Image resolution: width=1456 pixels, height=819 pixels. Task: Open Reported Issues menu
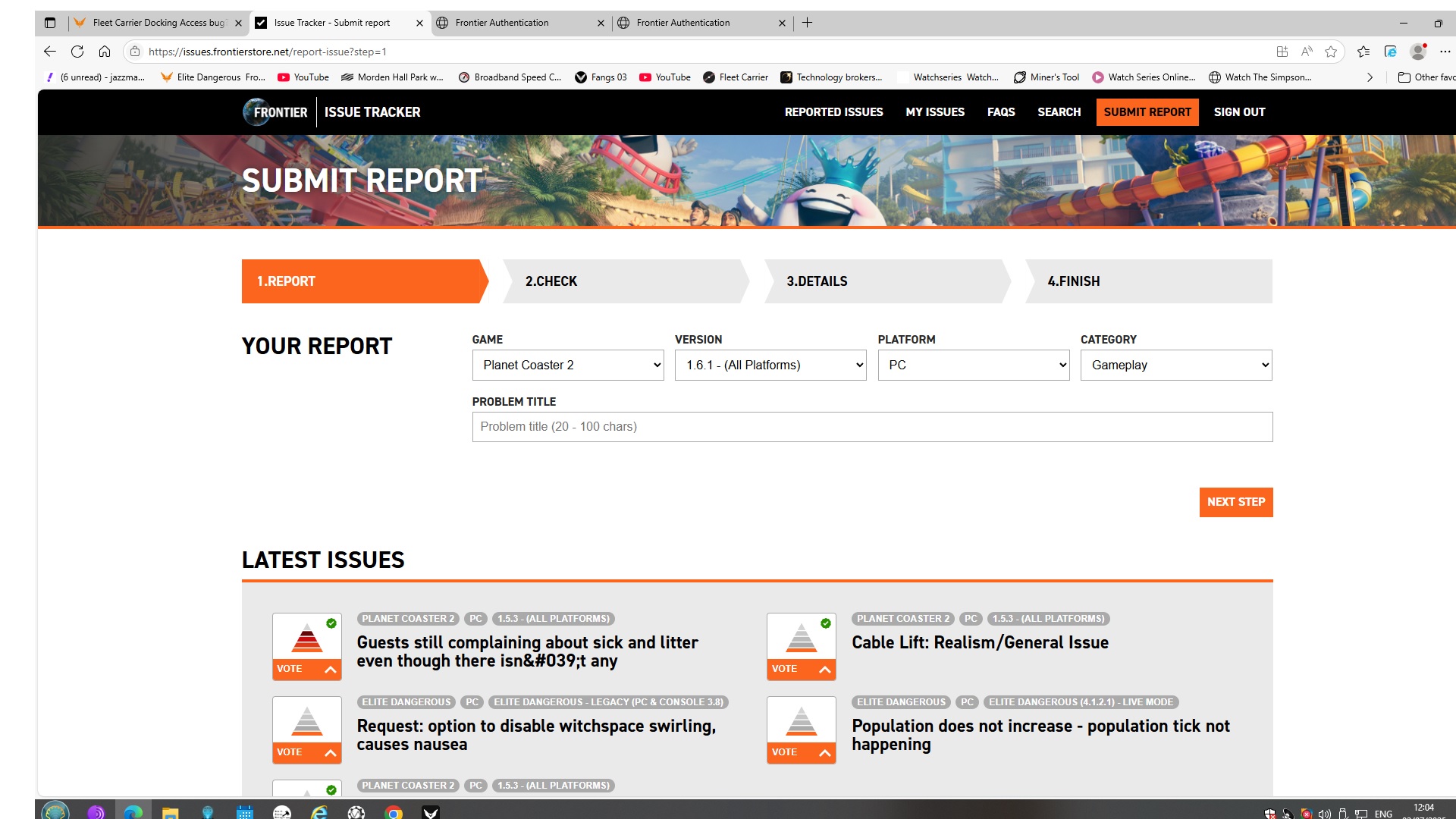833,112
